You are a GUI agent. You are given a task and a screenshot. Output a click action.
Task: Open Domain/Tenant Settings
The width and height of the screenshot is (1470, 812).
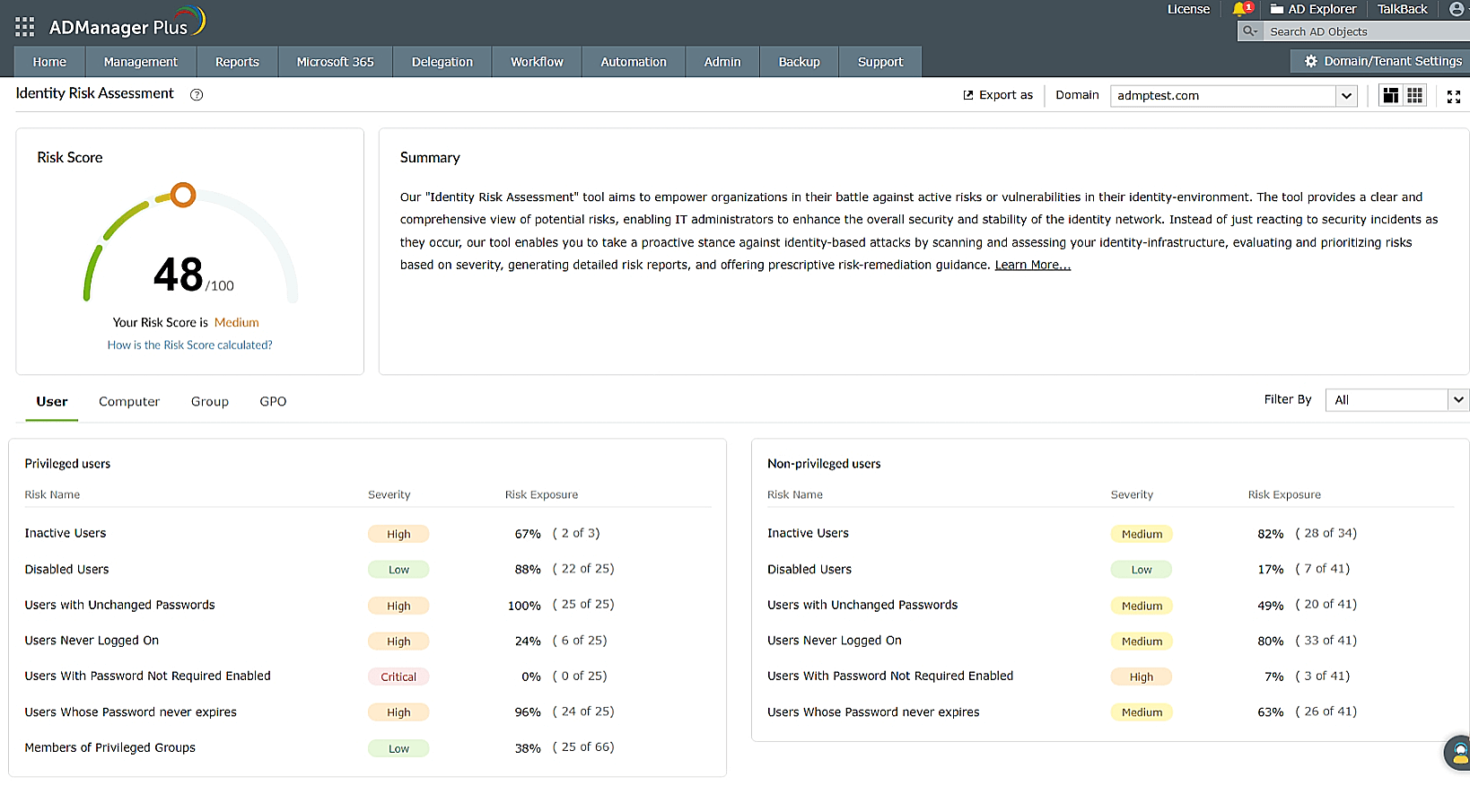click(1379, 61)
